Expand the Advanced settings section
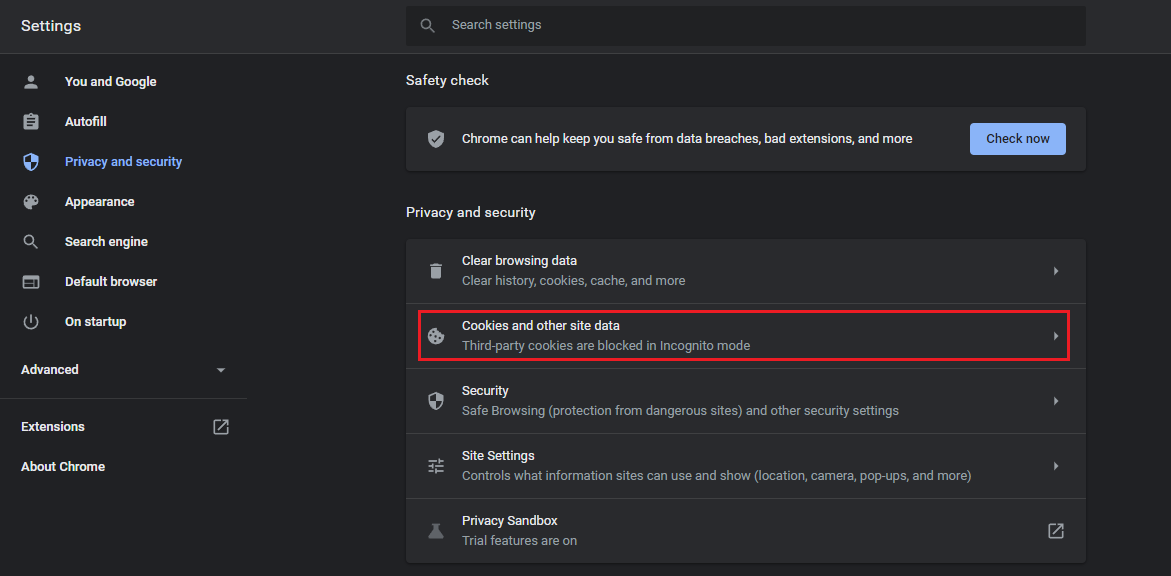This screenshot has height=576, width=1171. coord(220,369)
